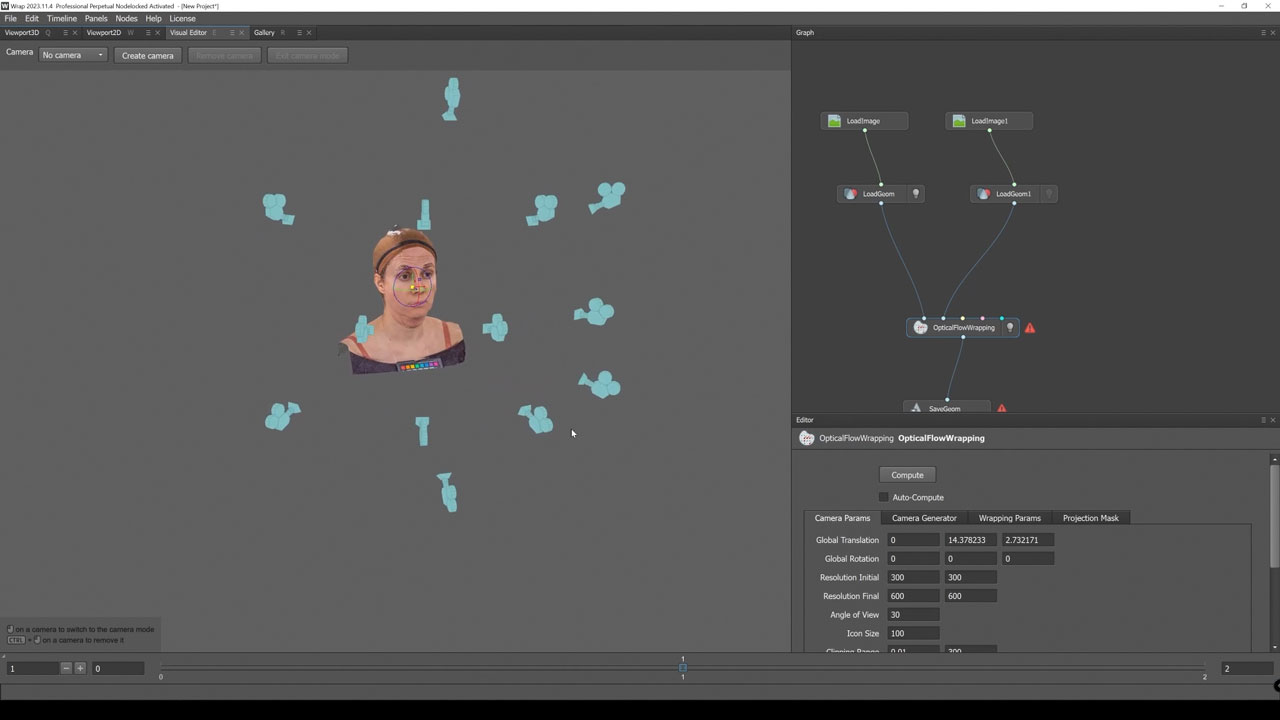Toggle the LoadGeom1 lightbulb visibility

[x=1048, y=194]
